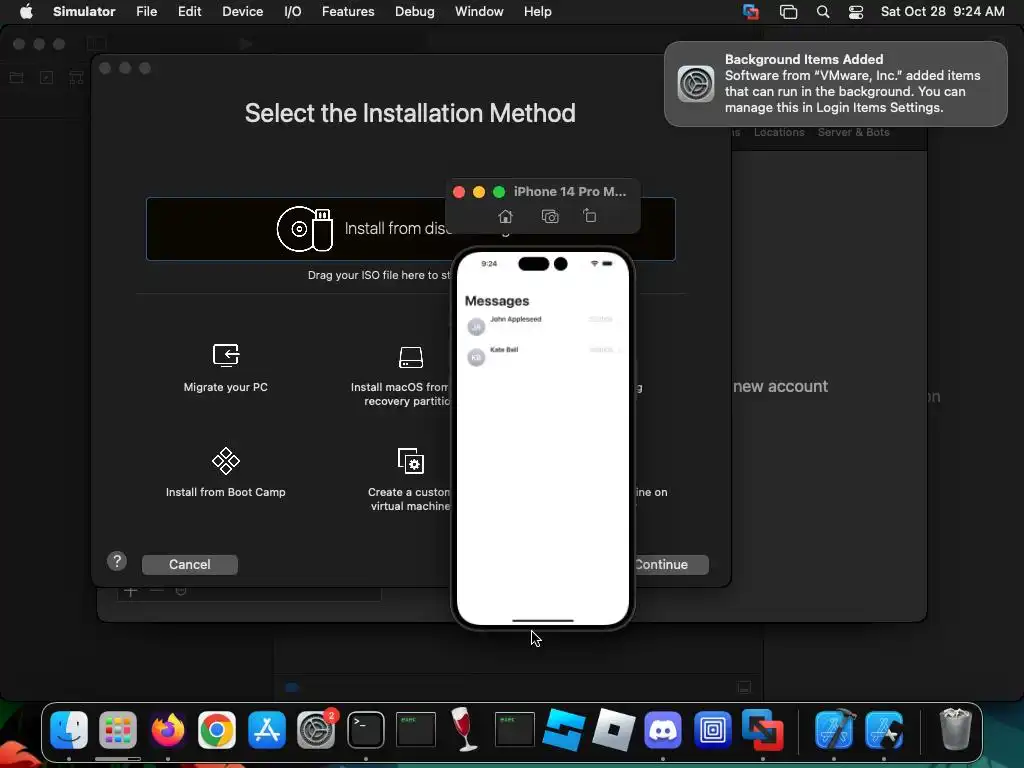Screen dimensions: 1024x768
Task: Switch to Locations tab in background window
Action: pyautogui.click(x=779, y=132)
